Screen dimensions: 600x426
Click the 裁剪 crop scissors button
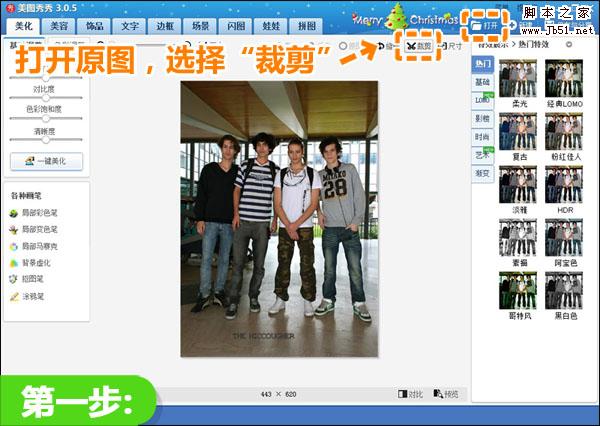coord(419,46)
